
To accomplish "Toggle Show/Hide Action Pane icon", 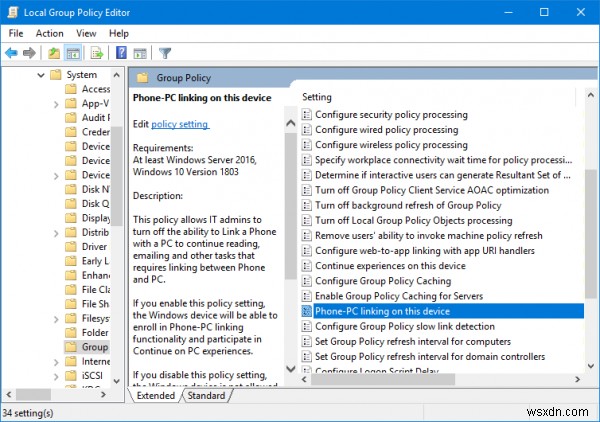I will (x=140, y=53).
